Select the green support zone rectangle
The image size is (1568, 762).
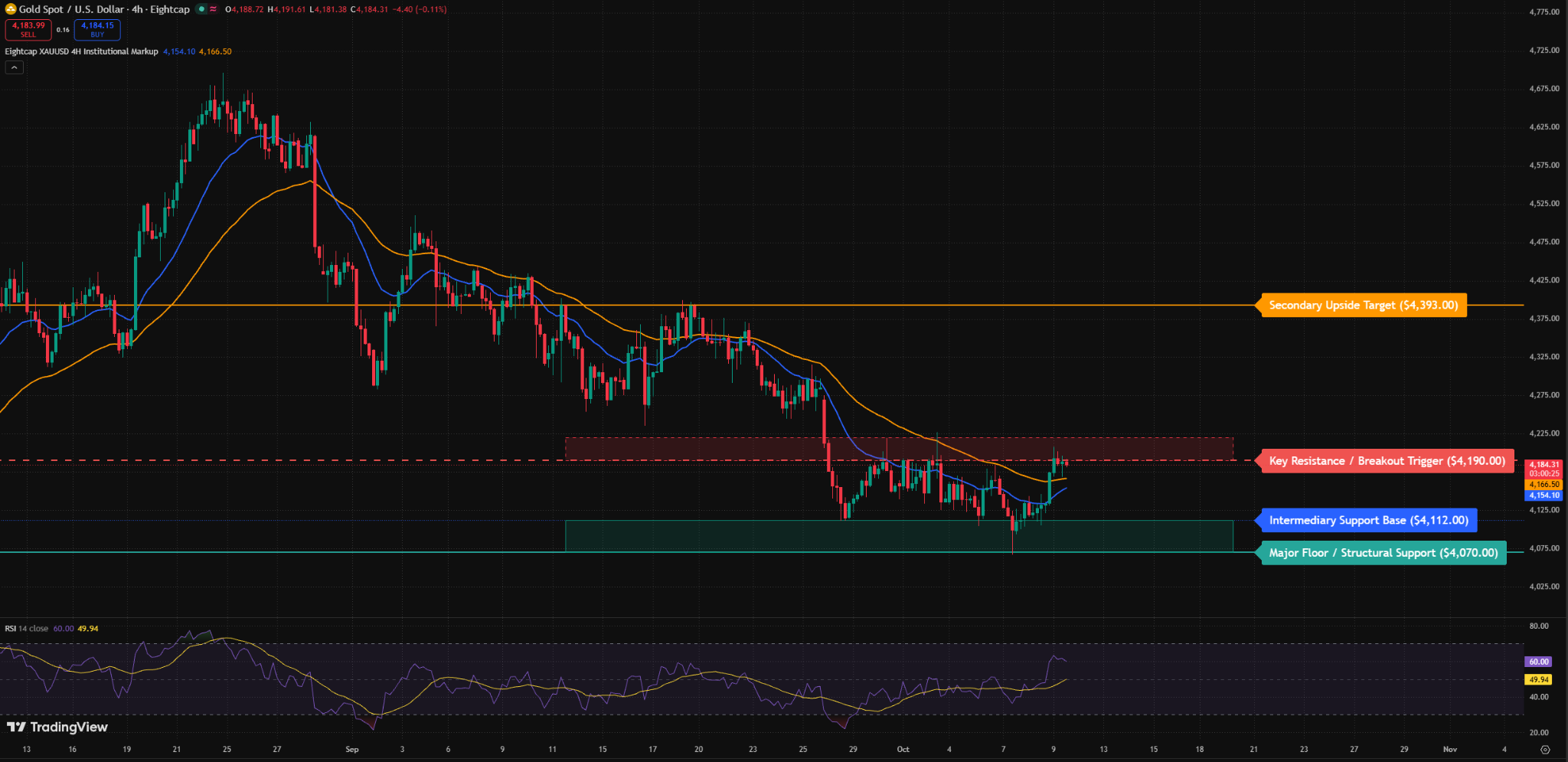[899, 536]
